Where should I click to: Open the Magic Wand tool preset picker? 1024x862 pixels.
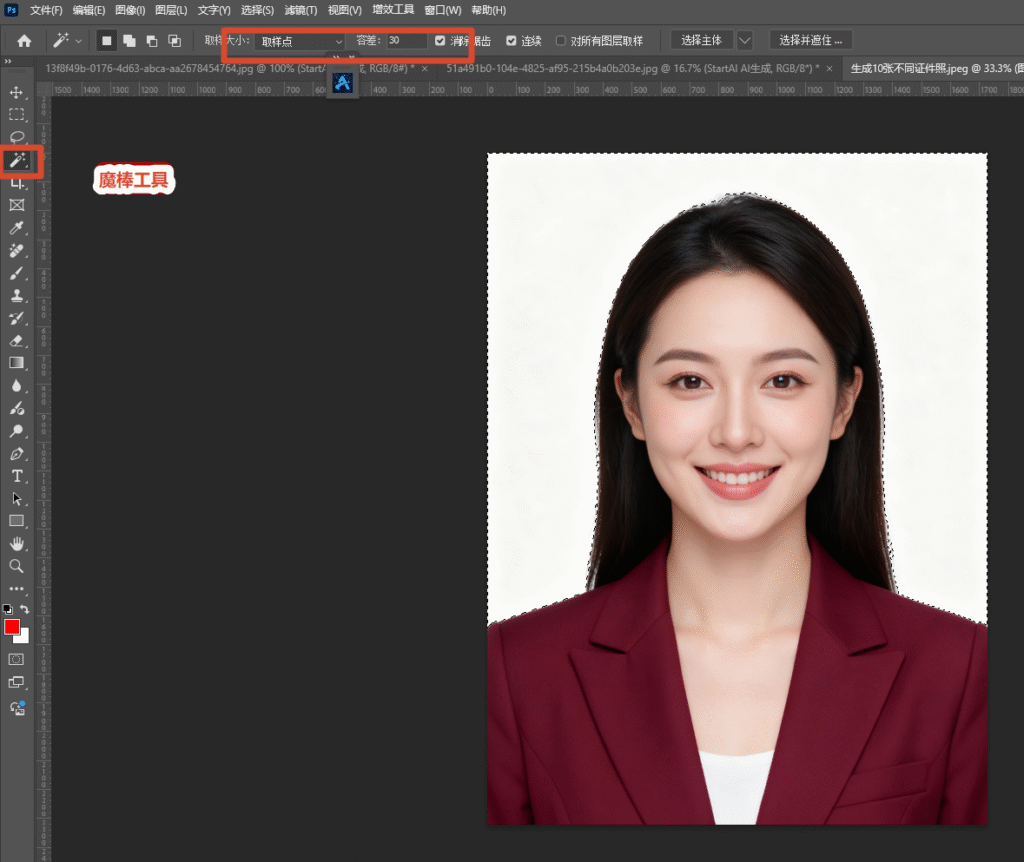click(x=67, y=41)
